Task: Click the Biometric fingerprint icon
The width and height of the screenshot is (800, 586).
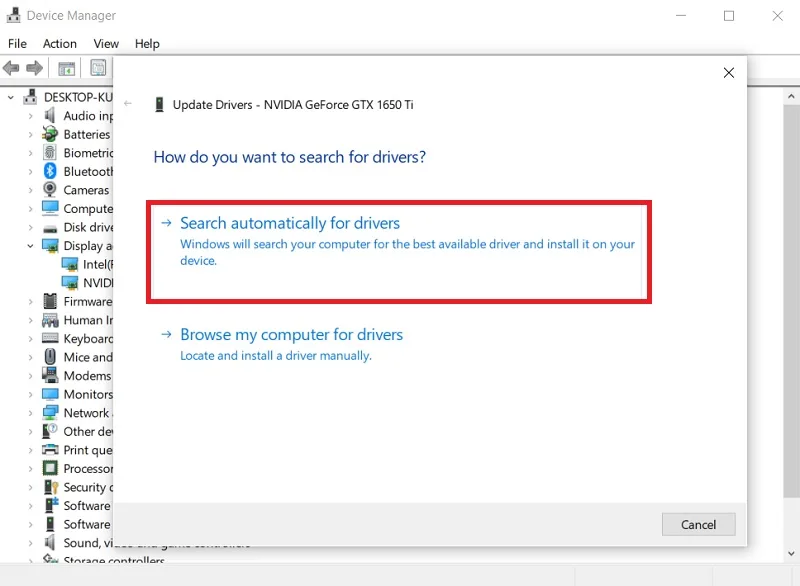Action: (50, 152)
